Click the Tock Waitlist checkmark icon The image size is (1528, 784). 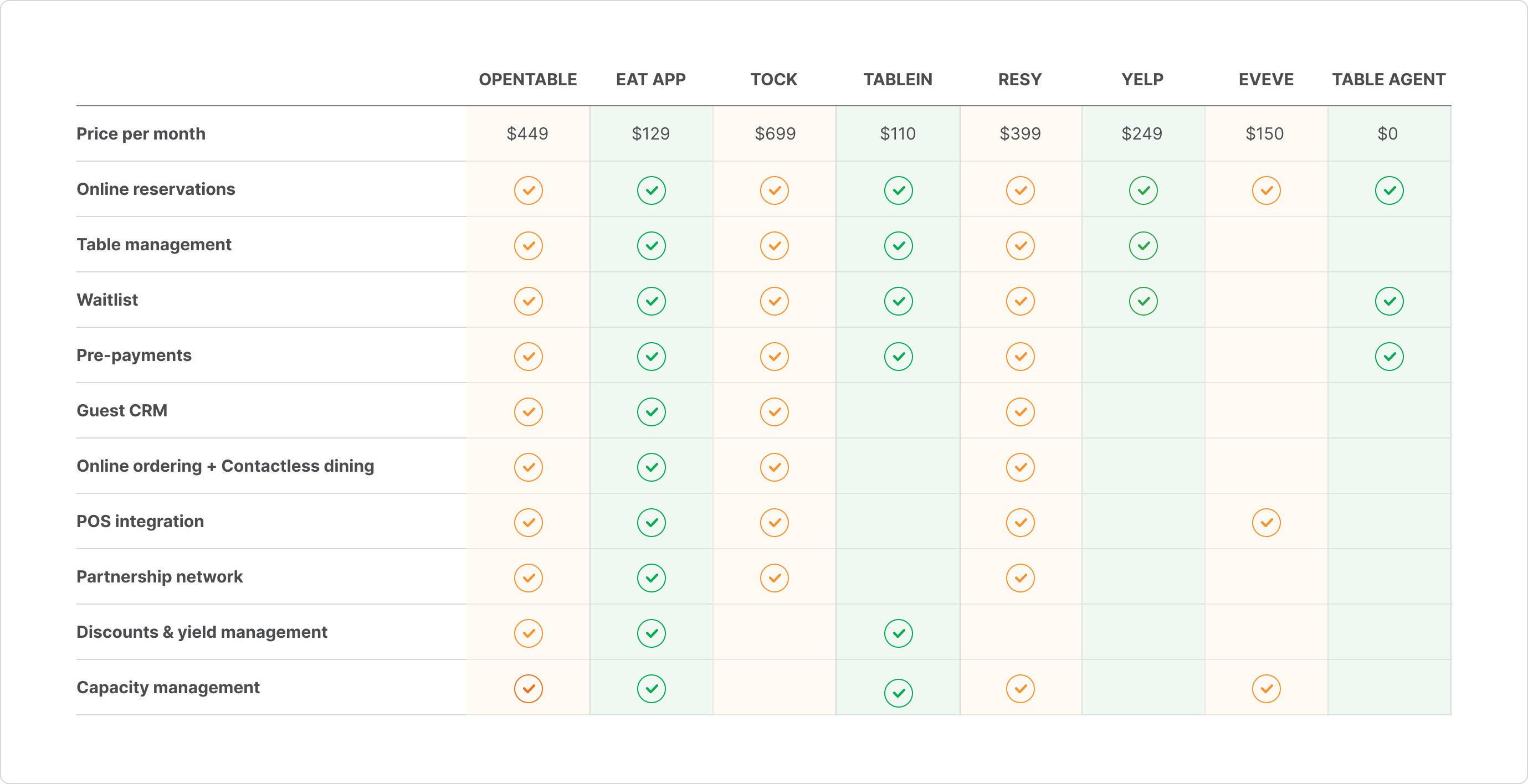774,301
